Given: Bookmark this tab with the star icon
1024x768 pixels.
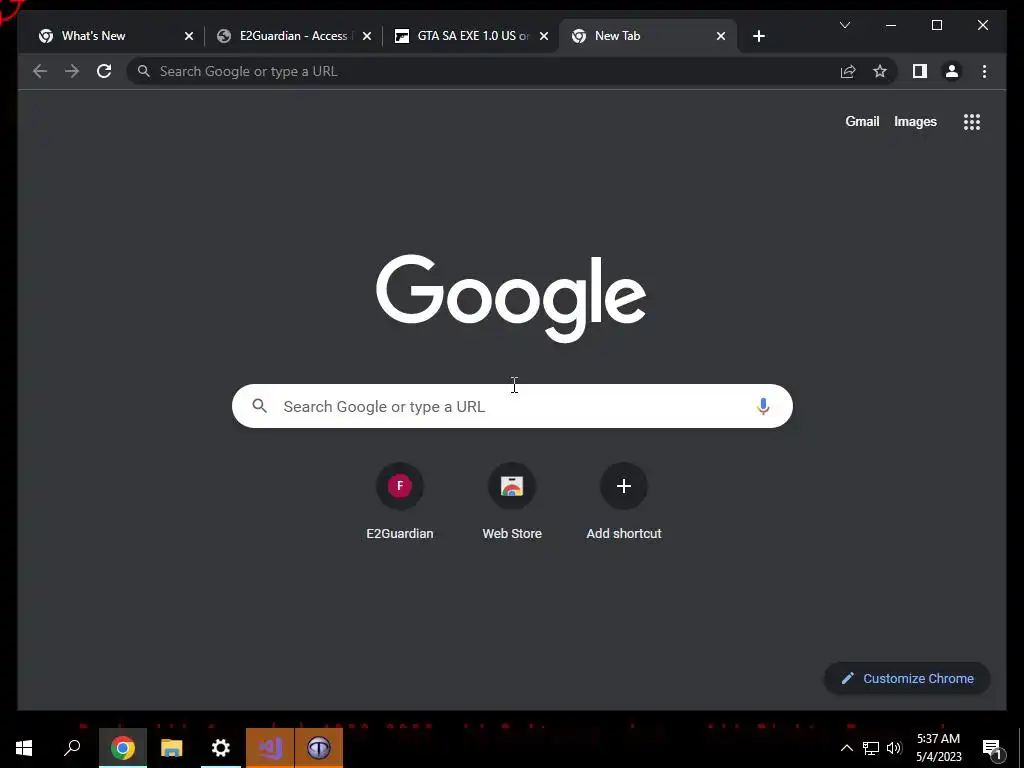Looking at the screenshot, I should tap(880, 71).
